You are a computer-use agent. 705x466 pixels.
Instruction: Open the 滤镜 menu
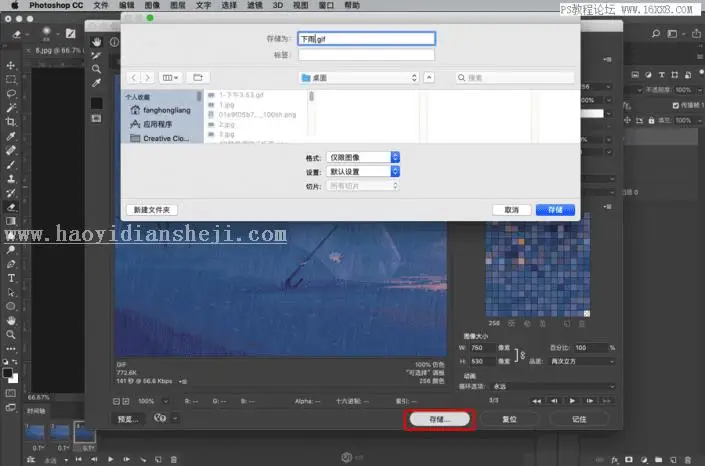point(254,5)
